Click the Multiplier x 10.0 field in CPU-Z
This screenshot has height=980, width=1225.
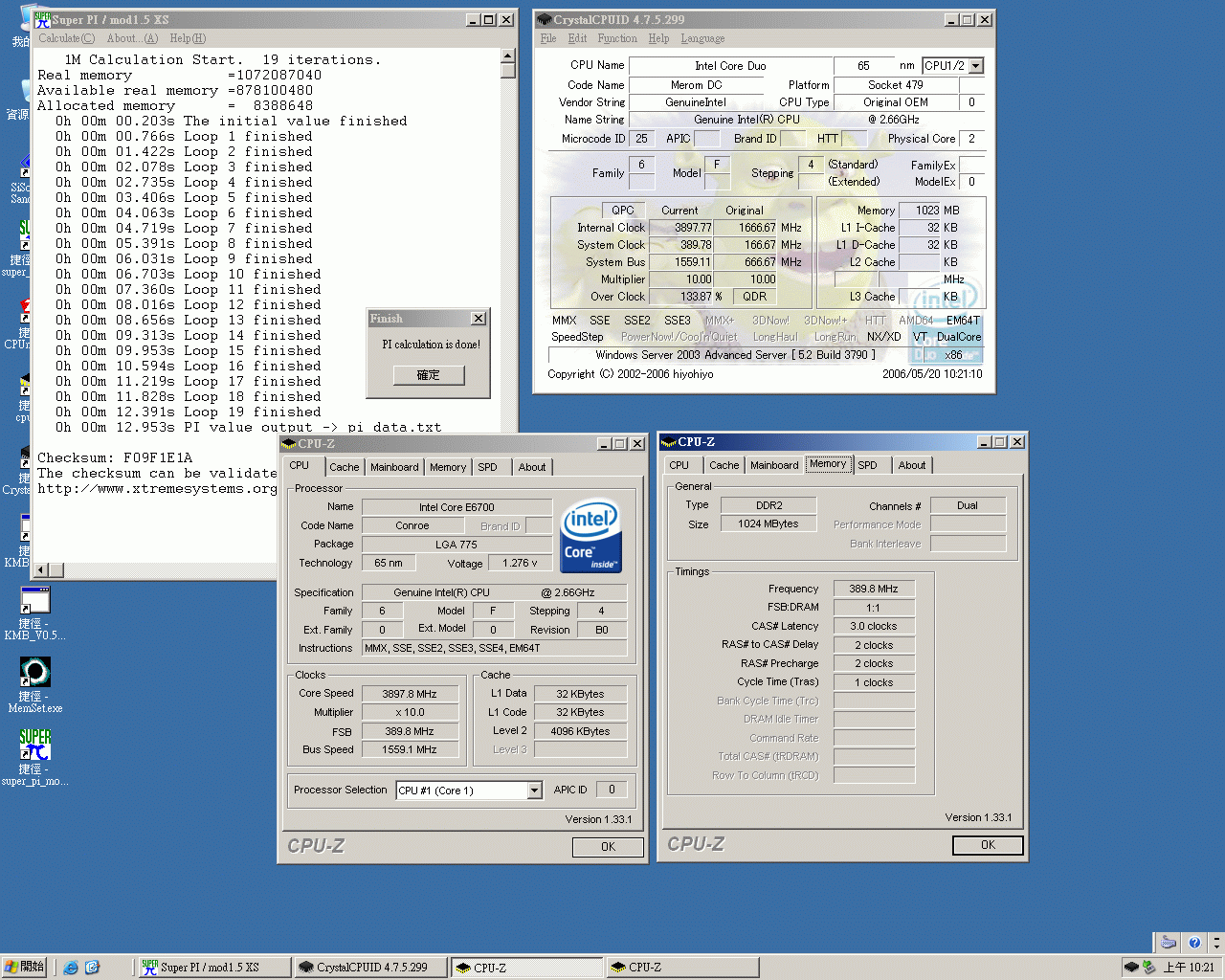410,712
